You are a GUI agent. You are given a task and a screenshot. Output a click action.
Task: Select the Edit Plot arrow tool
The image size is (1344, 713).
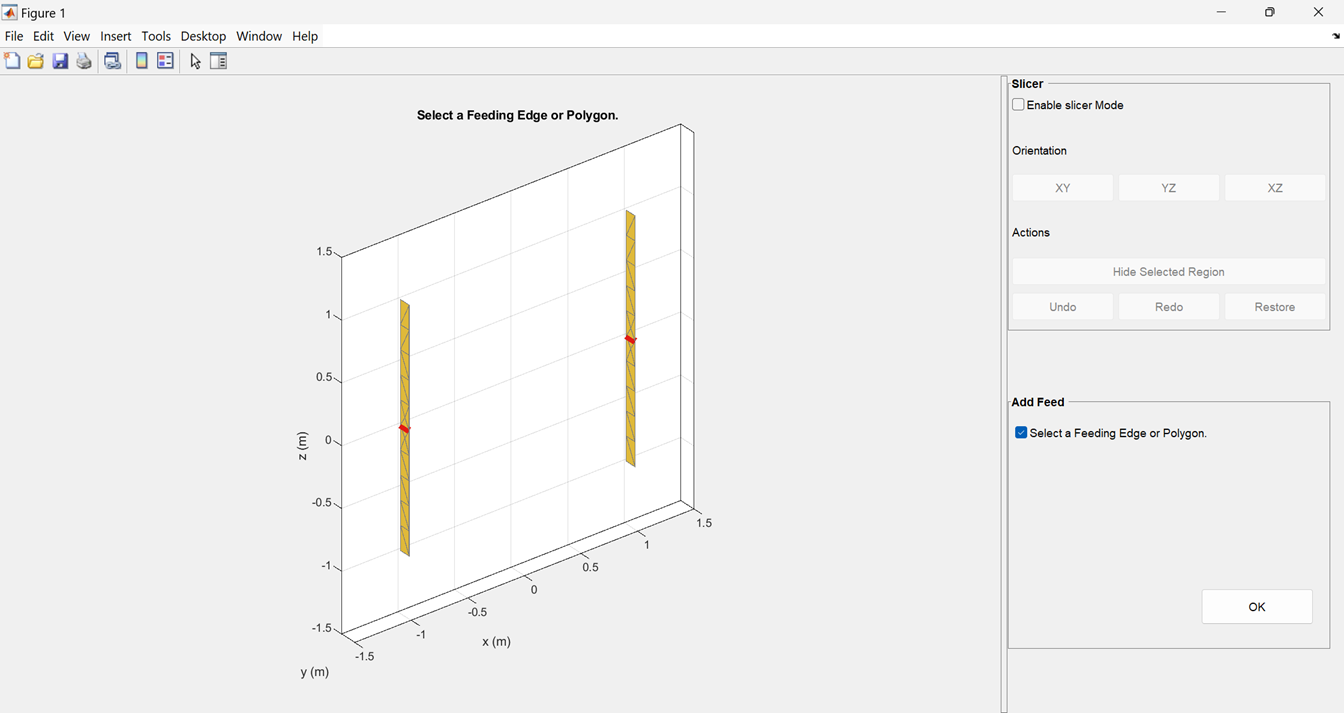click(x=194, y=60)
